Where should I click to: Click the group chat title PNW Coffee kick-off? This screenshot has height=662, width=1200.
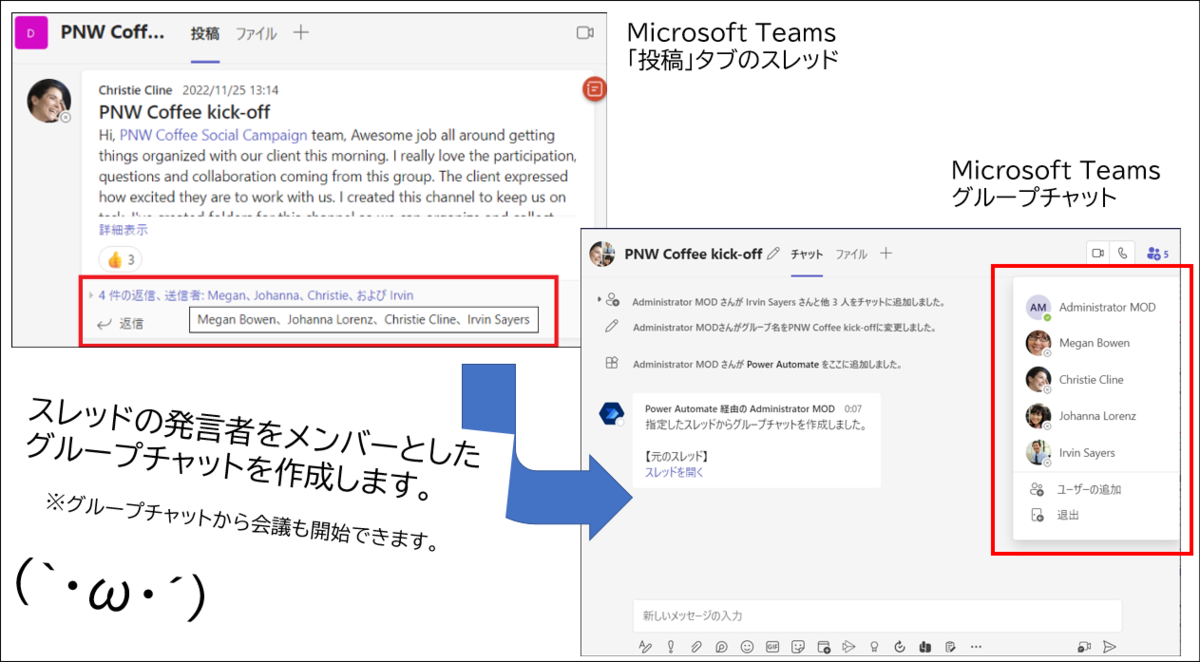click(693, 254)
